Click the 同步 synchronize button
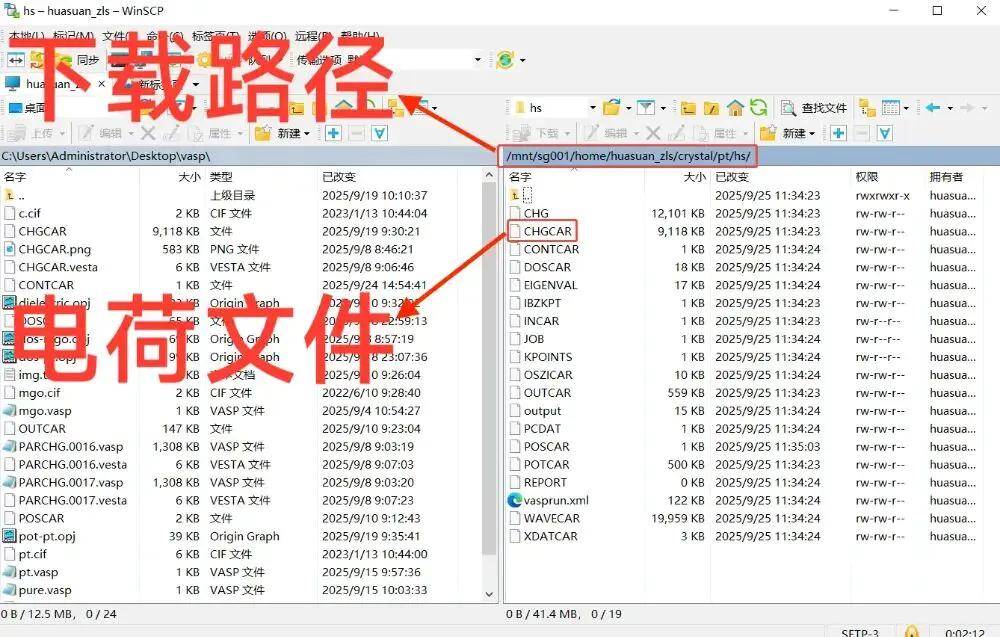The width and height of the screenshot is (1000, 637). (x=87, y=60)
